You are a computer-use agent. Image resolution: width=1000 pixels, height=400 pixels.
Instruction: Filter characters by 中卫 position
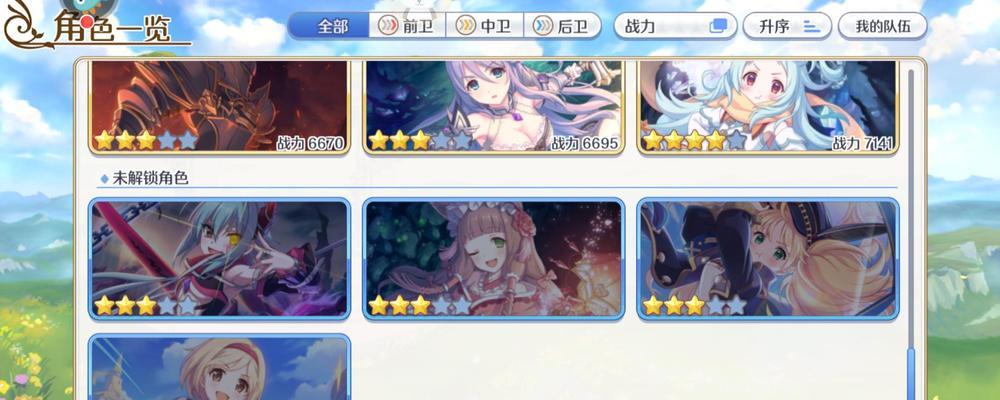click(485, 26)
